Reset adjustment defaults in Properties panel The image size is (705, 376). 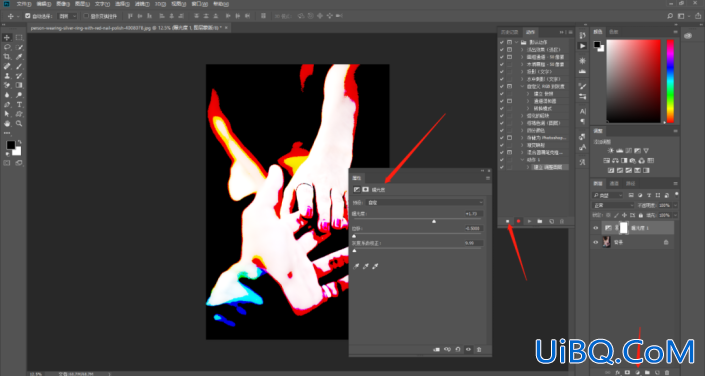(x=458, y=349)
